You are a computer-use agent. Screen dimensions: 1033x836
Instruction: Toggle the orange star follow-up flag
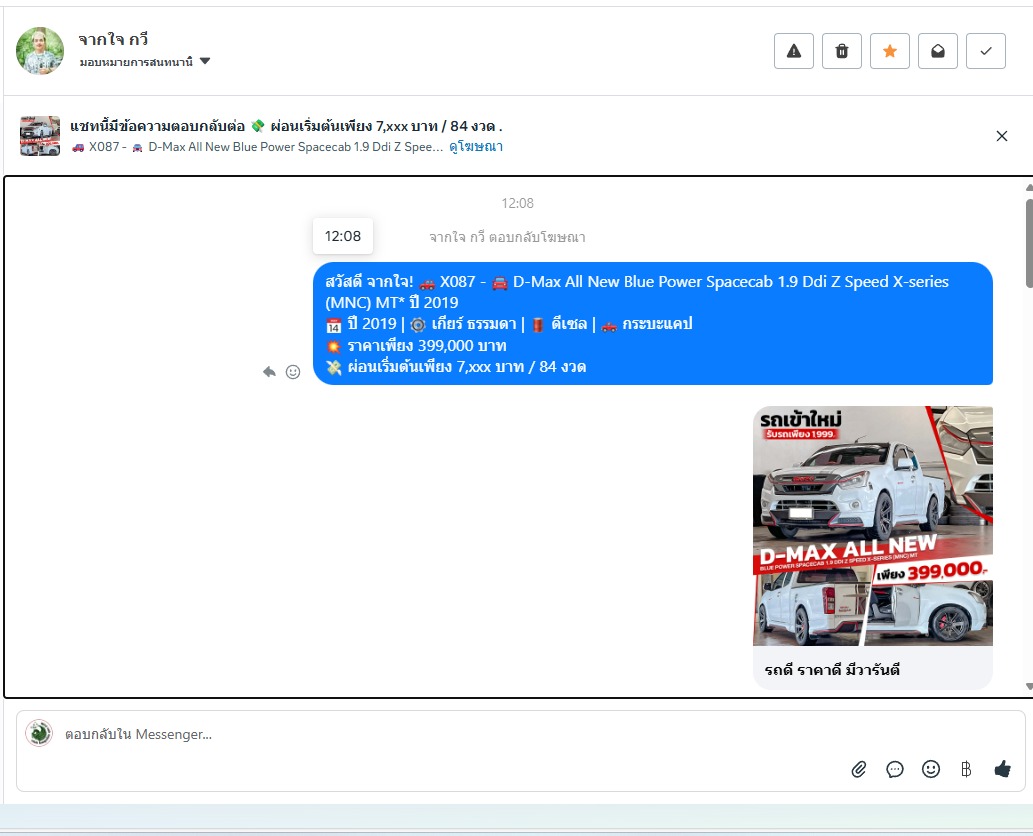tap(890, 51)
